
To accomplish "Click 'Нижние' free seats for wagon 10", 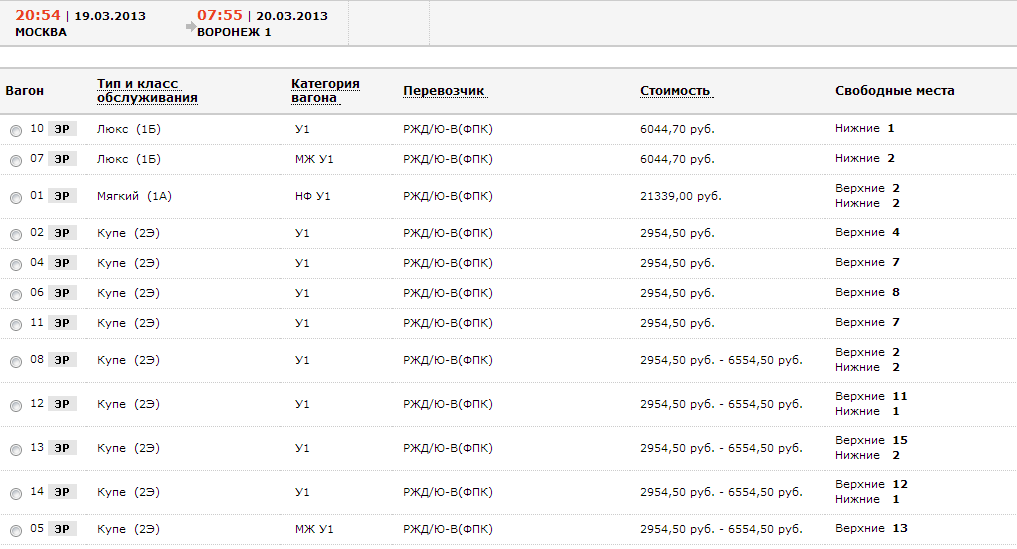I will pyautogui.click(x=857, y=129).
